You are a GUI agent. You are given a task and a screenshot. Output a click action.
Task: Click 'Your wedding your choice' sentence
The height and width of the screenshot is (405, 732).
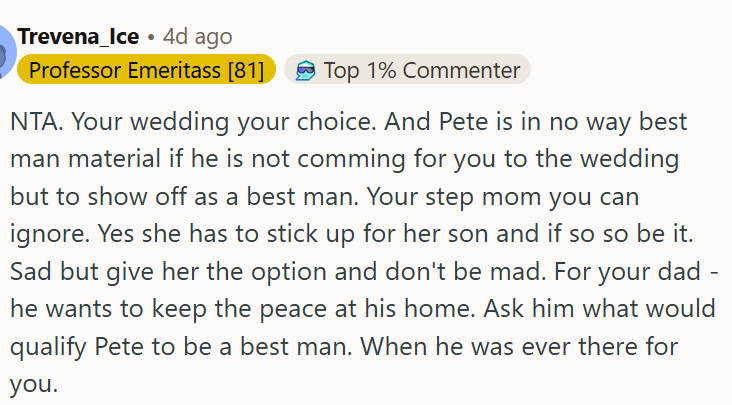pyautogui.click(x=224, y=122)
